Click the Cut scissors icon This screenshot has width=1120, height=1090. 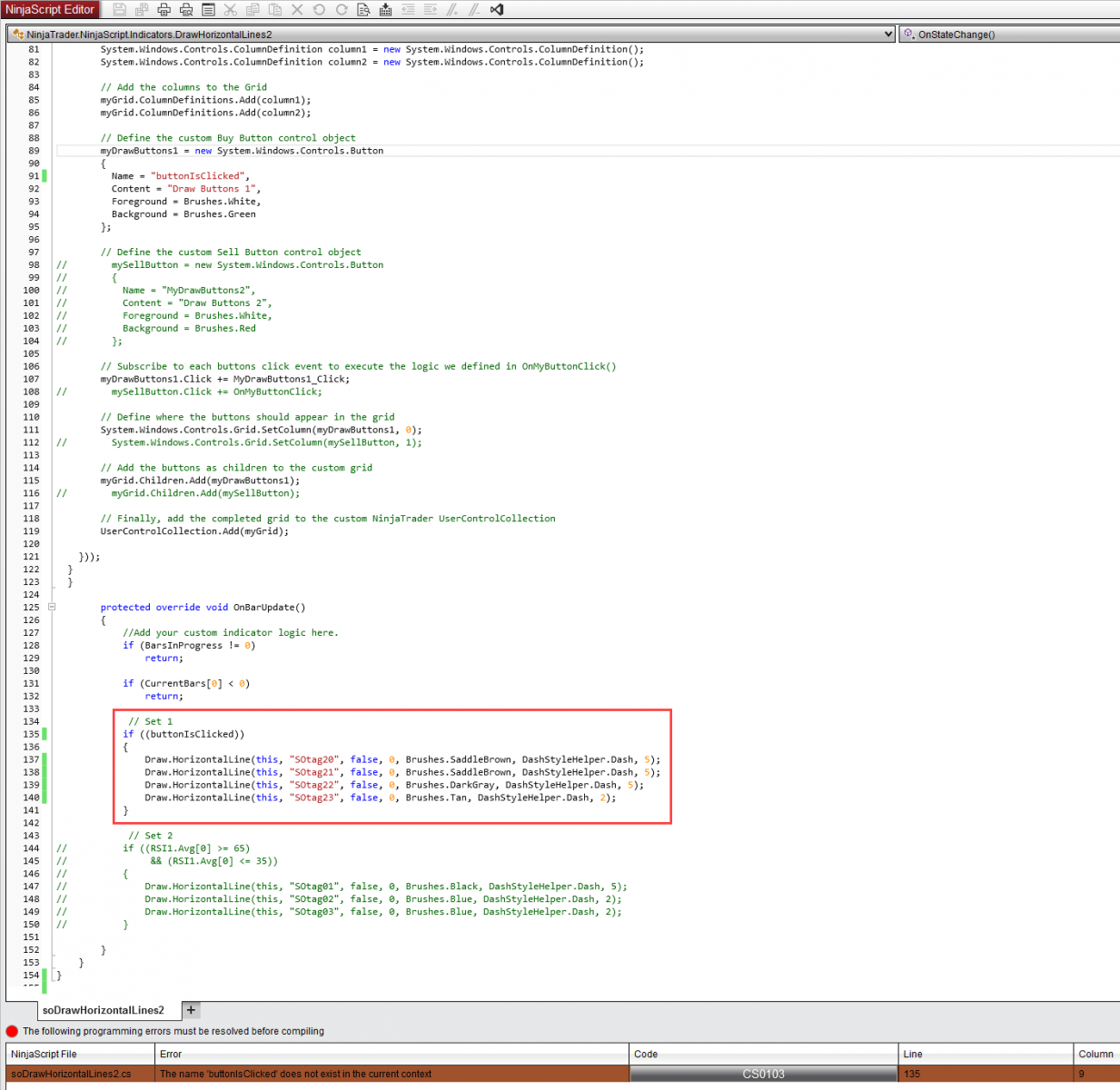click(x=231, y=10)
